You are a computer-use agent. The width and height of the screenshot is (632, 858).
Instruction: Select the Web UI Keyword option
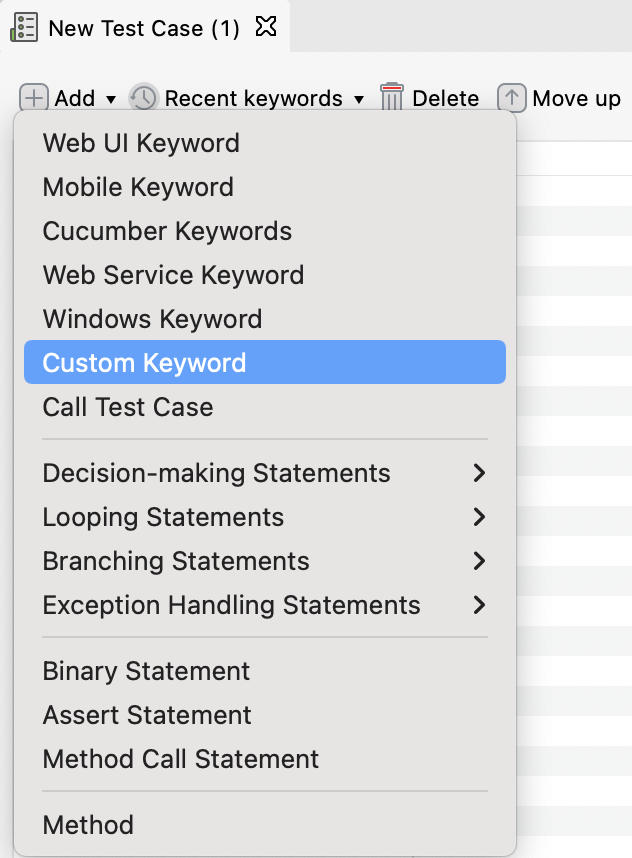pos(140,143)
